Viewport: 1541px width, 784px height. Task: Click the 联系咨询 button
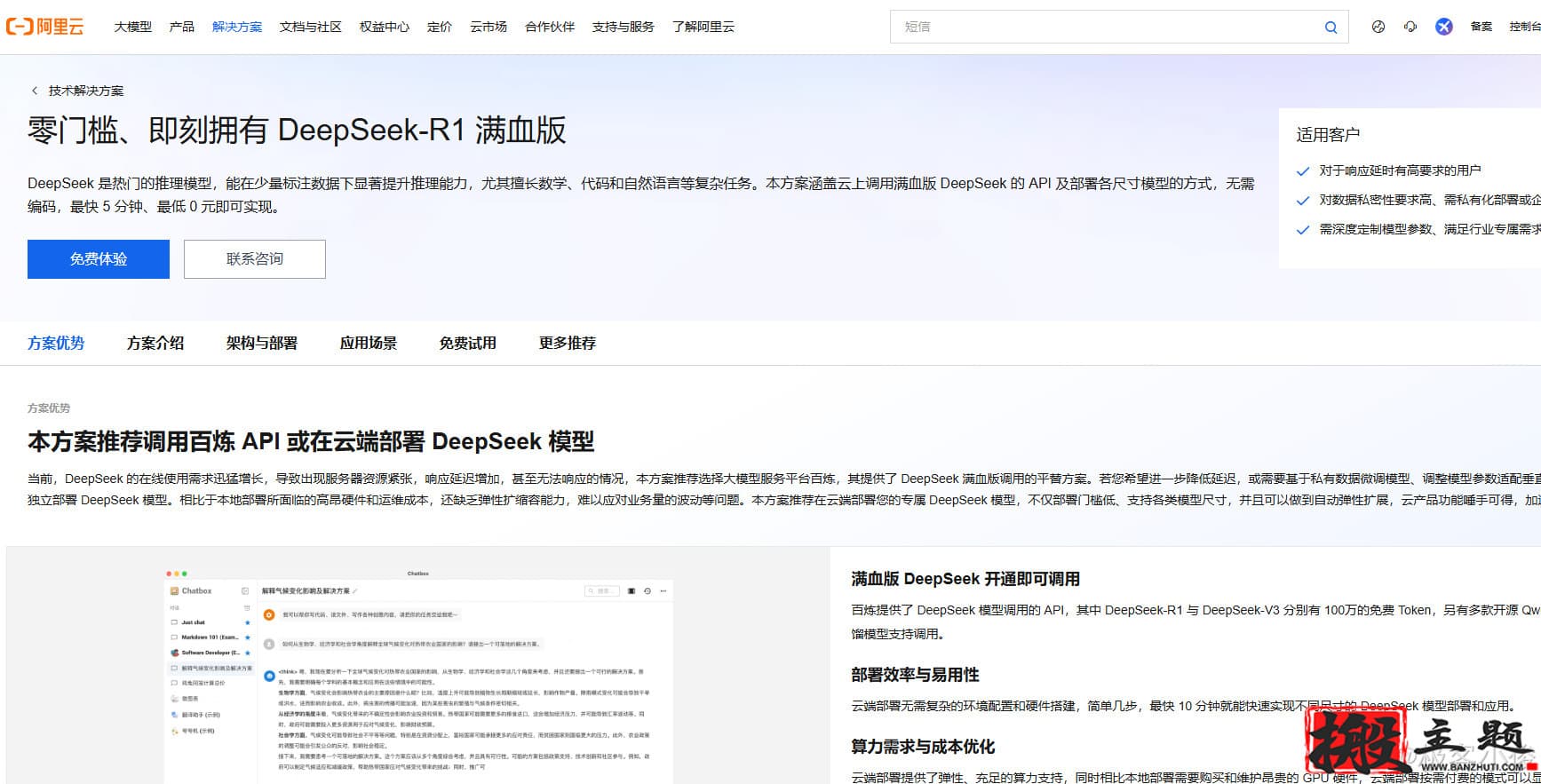click(255, 259)
